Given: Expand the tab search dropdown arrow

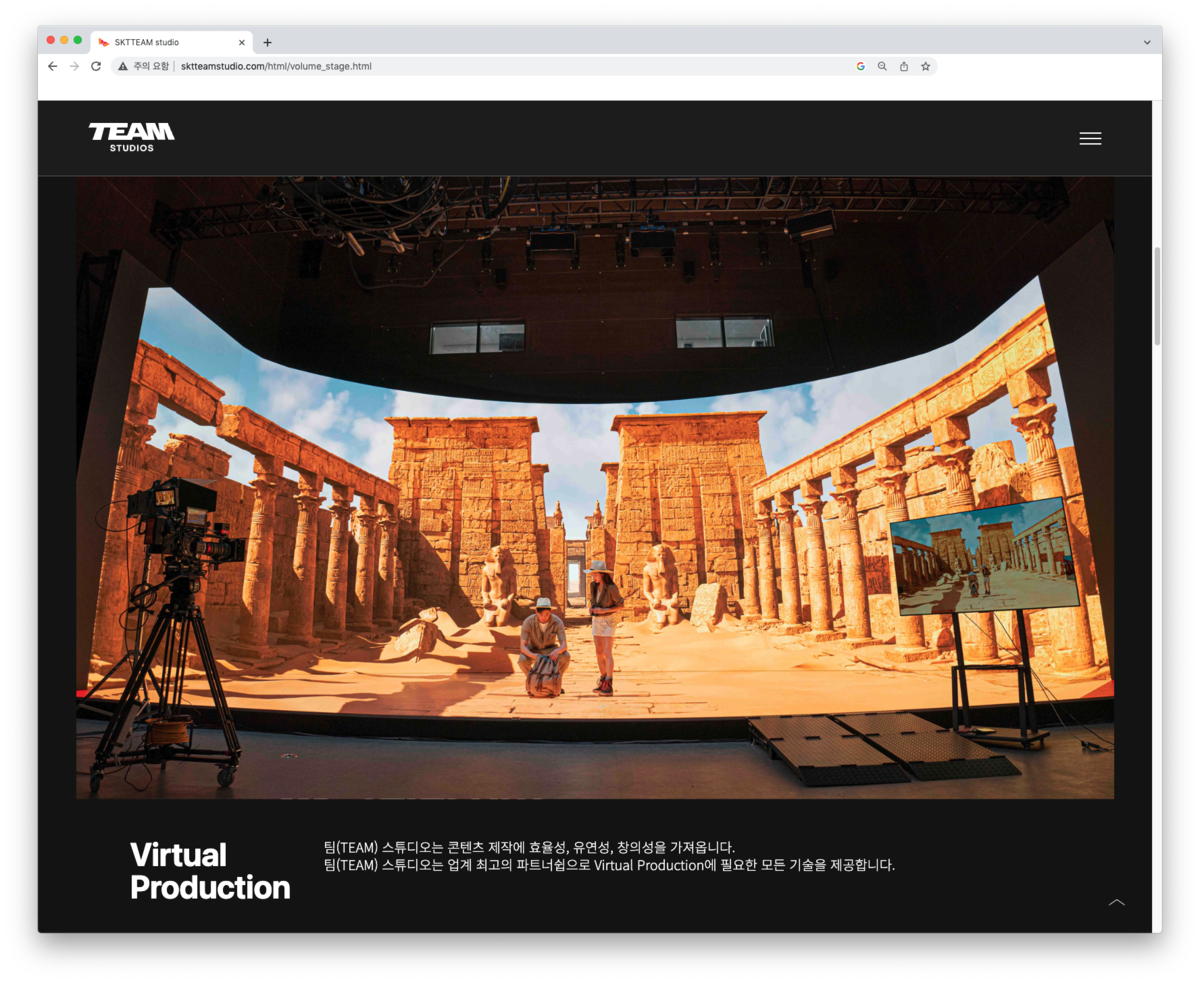Looking at the screenshot, I should (x=1147, y=42).
